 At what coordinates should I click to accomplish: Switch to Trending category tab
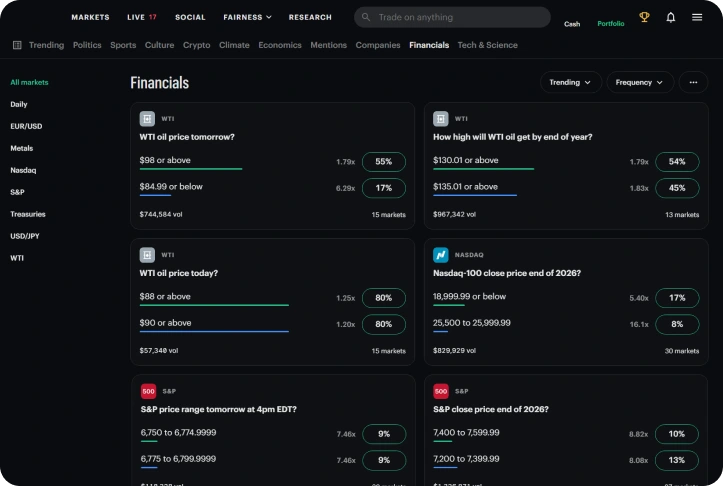(47, 45)
